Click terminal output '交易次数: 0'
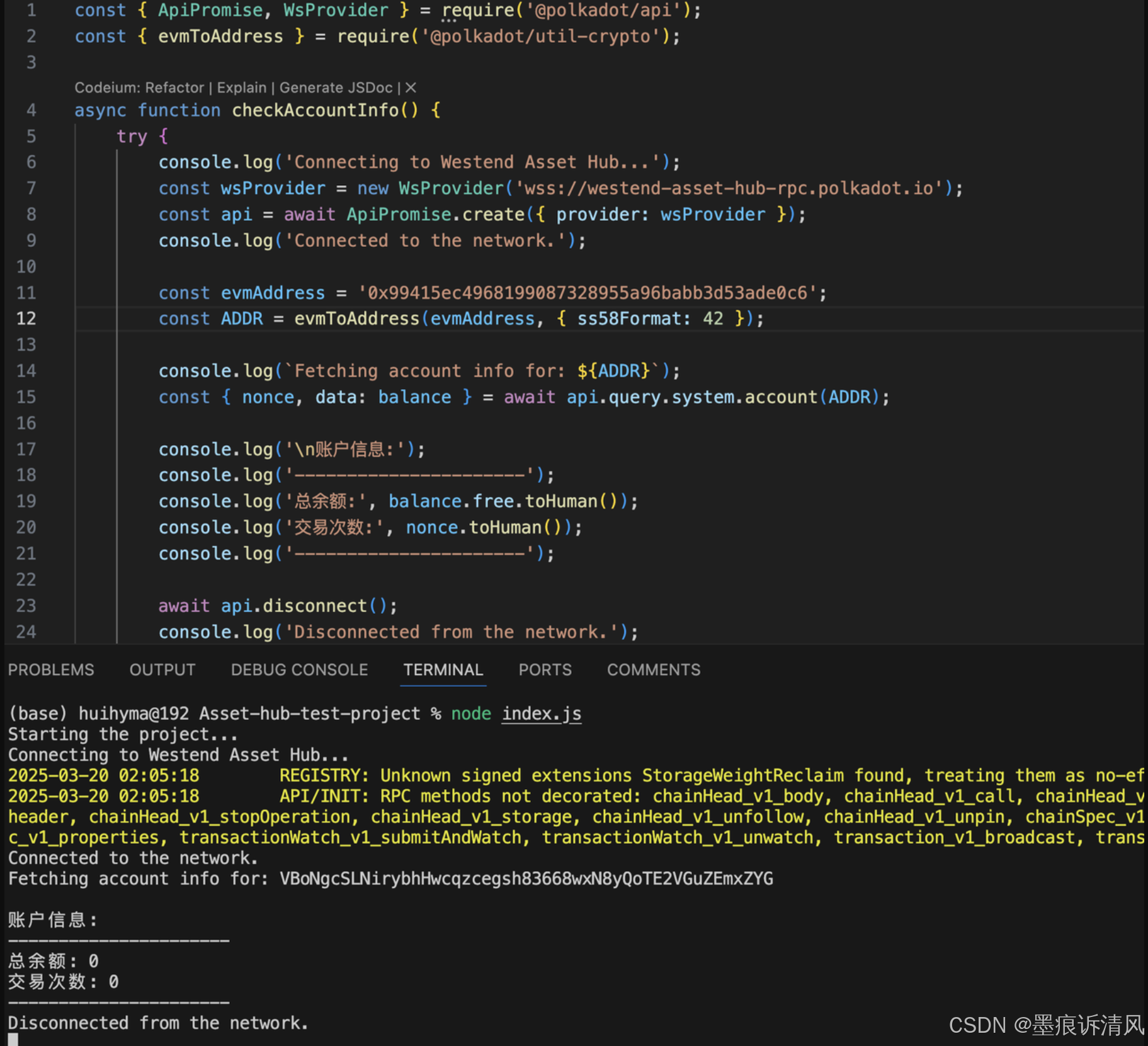Image resolution: width=1148 pixels, height=1046 pixels. click(64, 982)
